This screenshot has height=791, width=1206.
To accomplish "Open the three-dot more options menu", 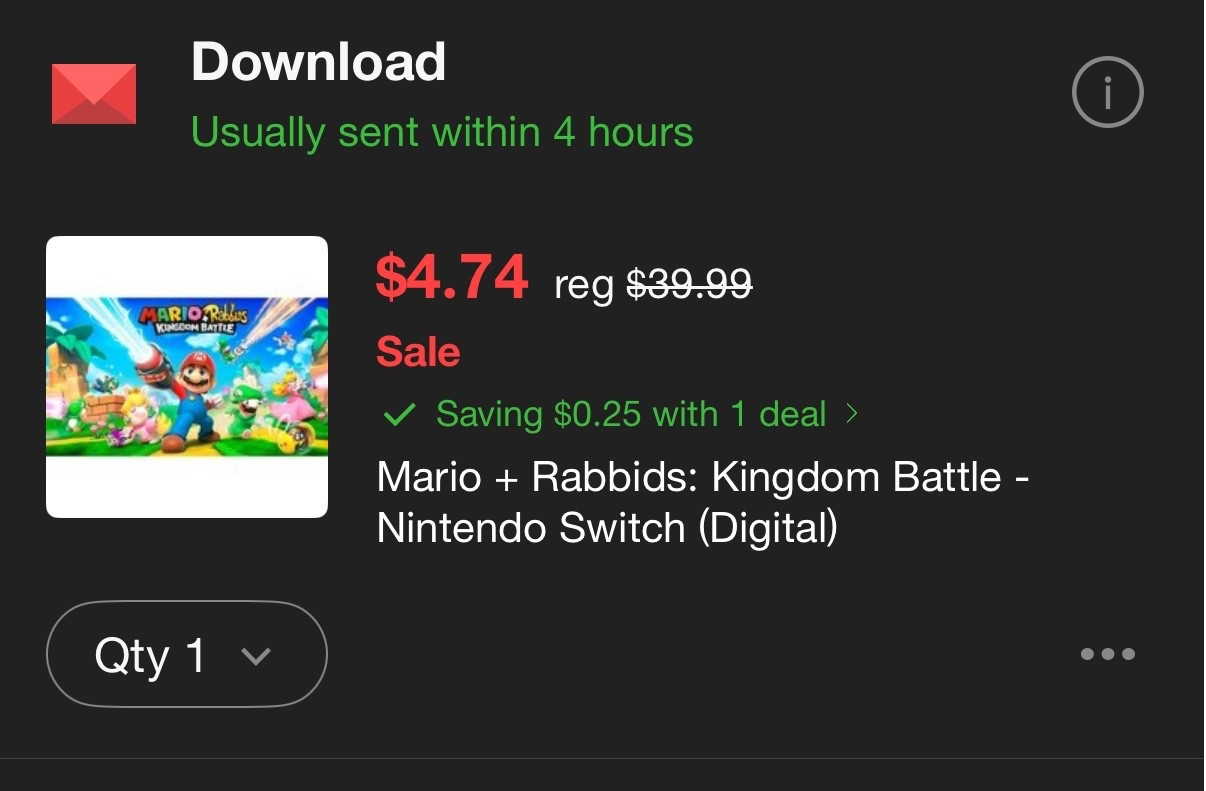I will (x=1107, y=655).
